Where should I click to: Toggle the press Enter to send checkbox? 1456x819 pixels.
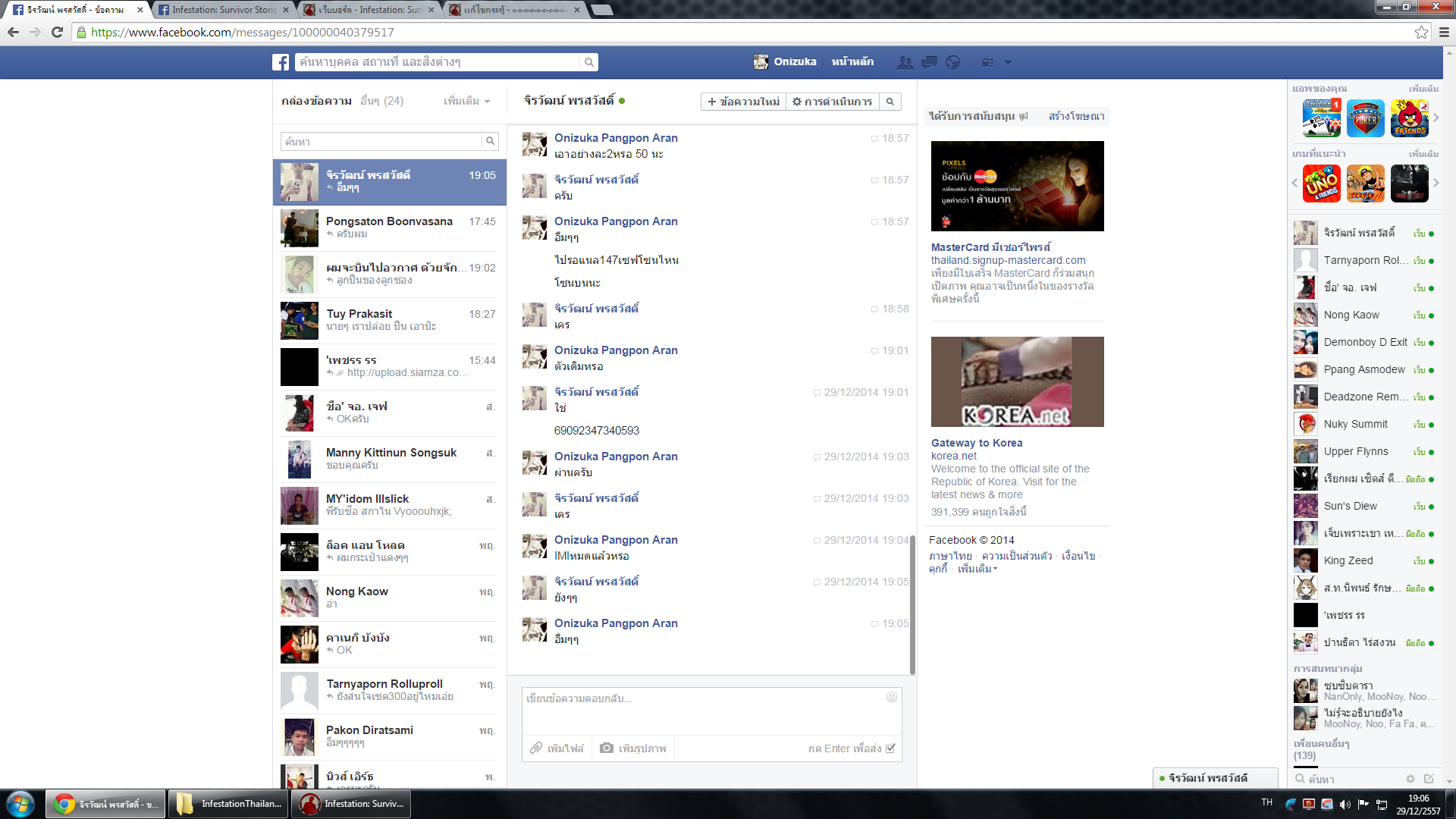tap(890, 748)
